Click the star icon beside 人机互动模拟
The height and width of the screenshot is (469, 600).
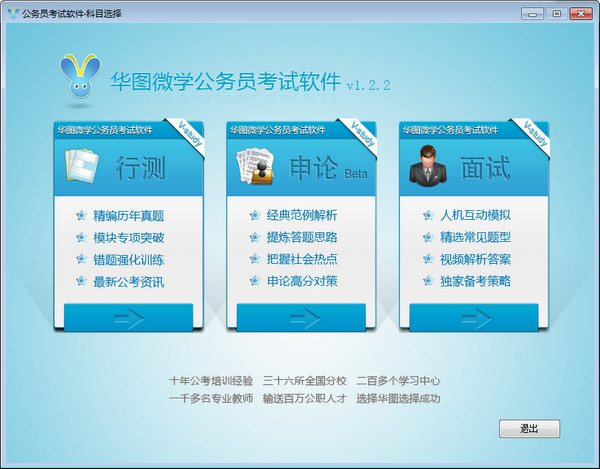pos(428,215)
